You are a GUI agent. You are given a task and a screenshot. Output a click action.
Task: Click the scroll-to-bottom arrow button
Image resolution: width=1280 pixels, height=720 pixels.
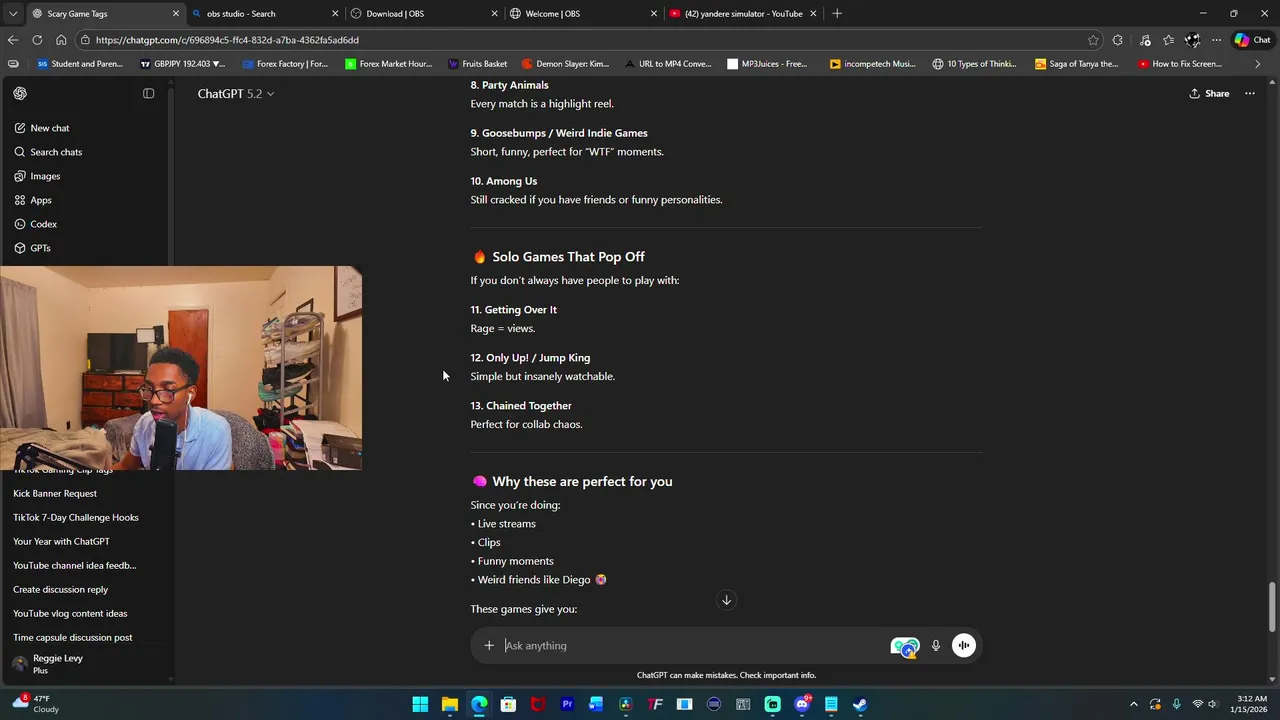pos(727,600)
